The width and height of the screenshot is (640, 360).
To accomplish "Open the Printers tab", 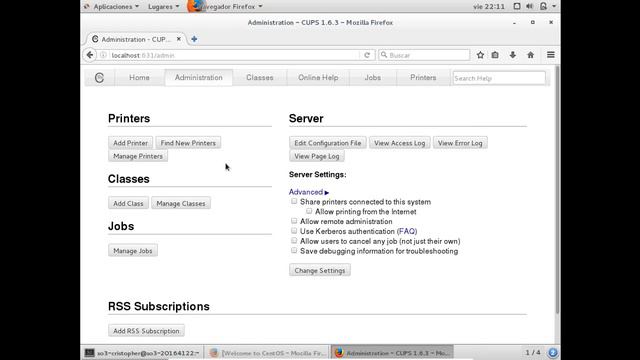I will [423, 78].
